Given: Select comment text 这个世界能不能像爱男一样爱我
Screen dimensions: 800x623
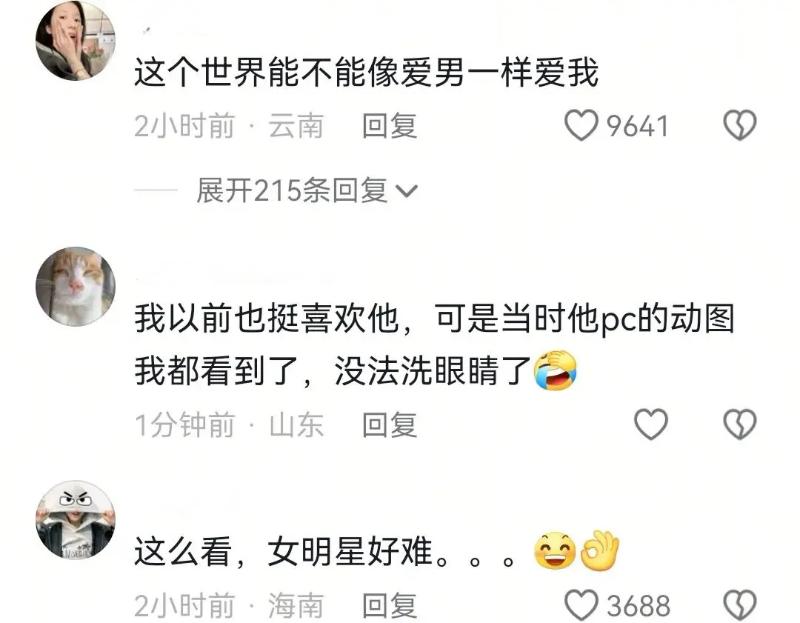Looking at the screenshot, I should [366, 72].
